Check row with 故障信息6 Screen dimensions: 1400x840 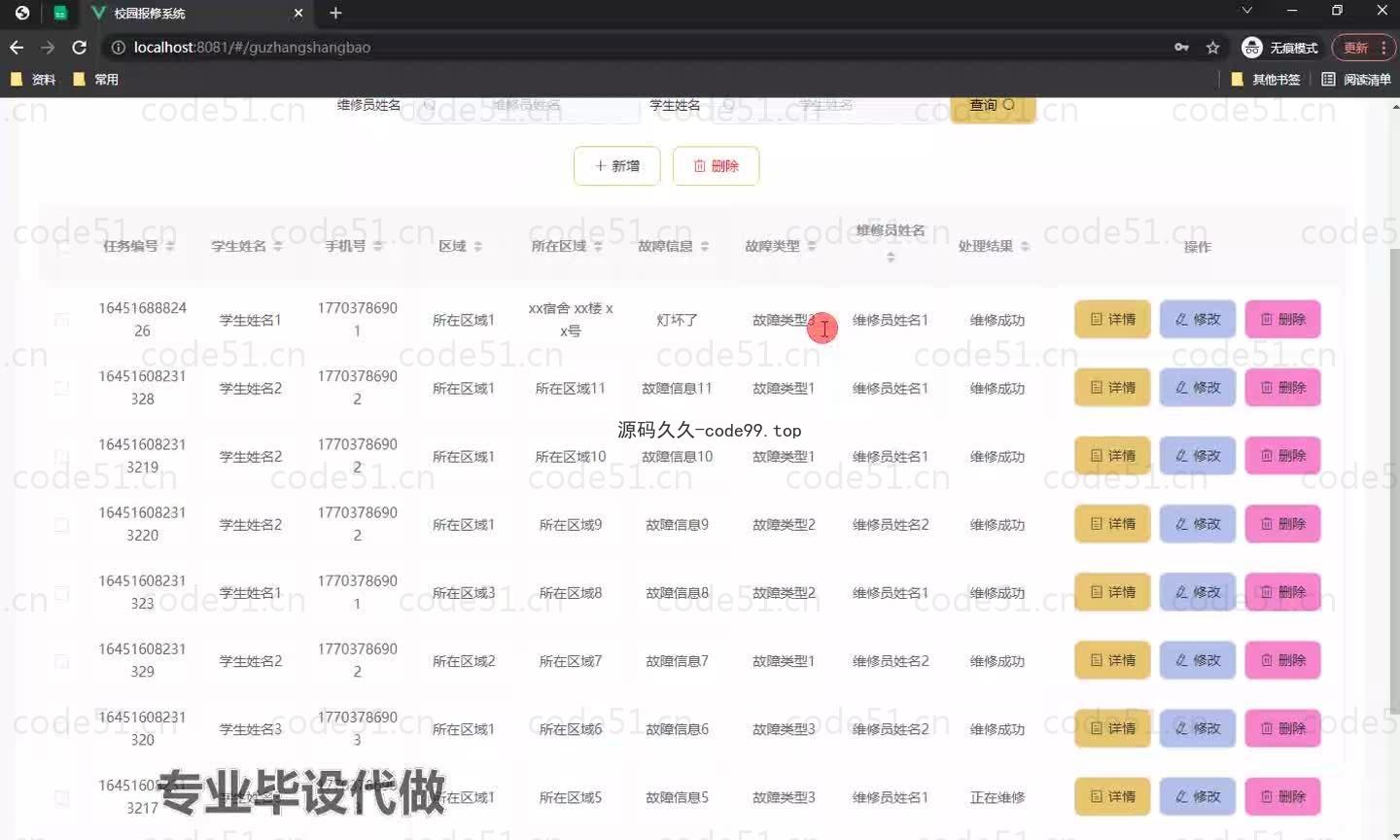(62, 729)
